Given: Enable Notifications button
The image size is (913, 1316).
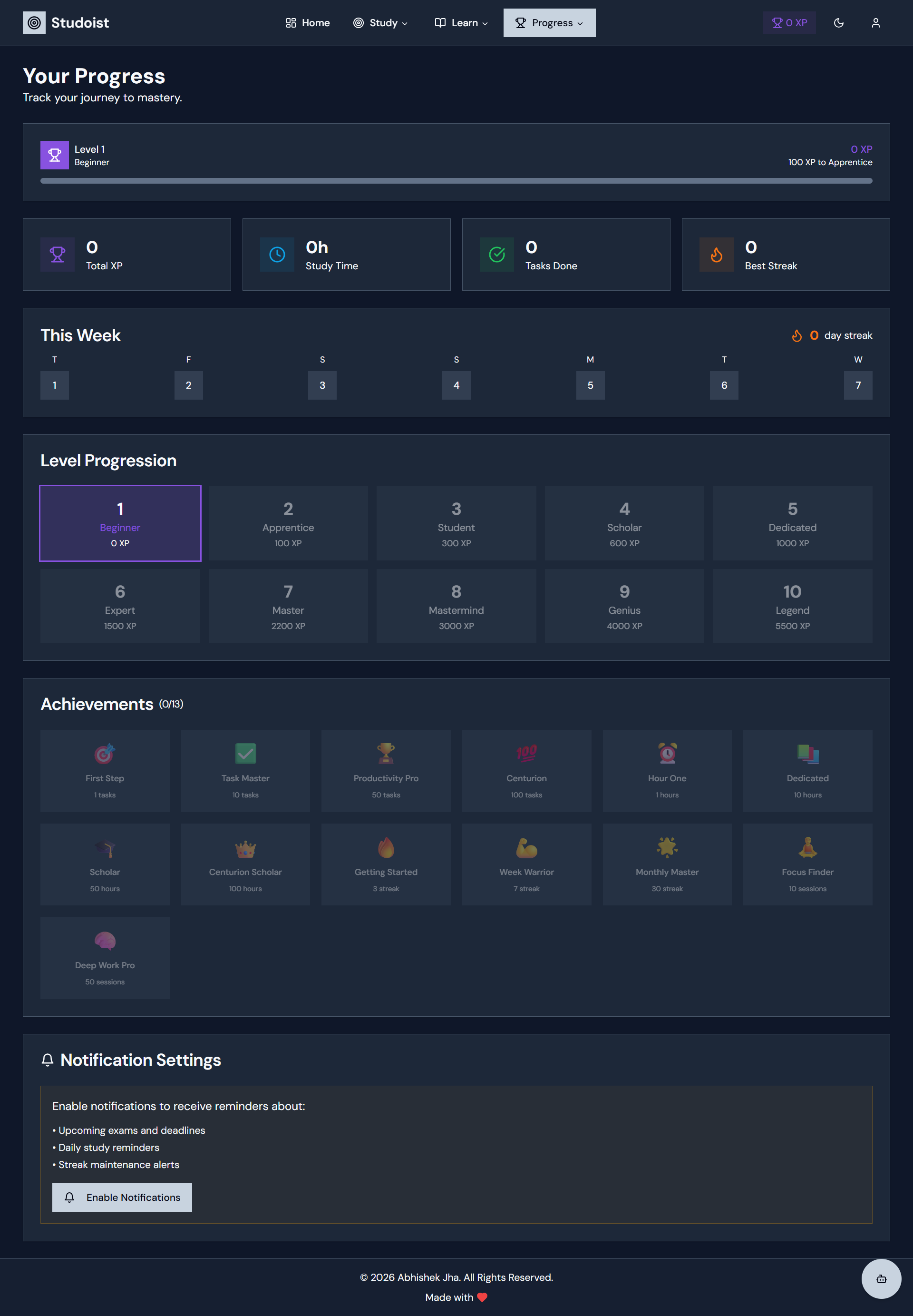Looking at the screenshot, I should [x=122, y=1198].
